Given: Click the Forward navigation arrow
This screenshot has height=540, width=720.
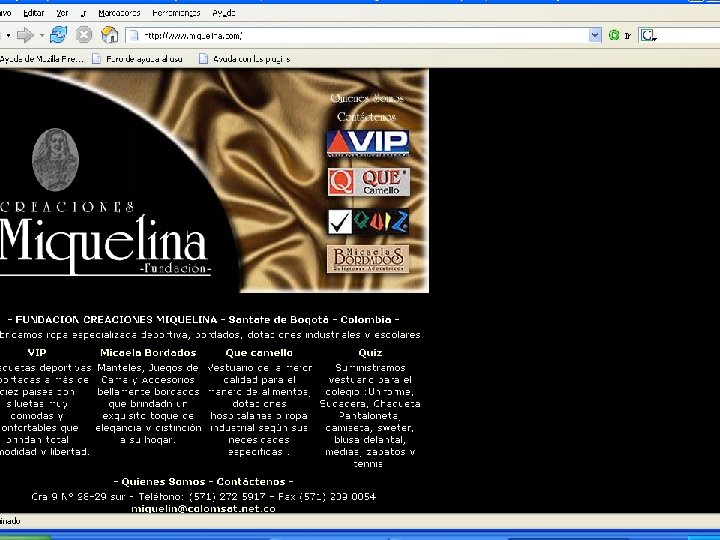Looking at the screenshot, I should (25, 35).
